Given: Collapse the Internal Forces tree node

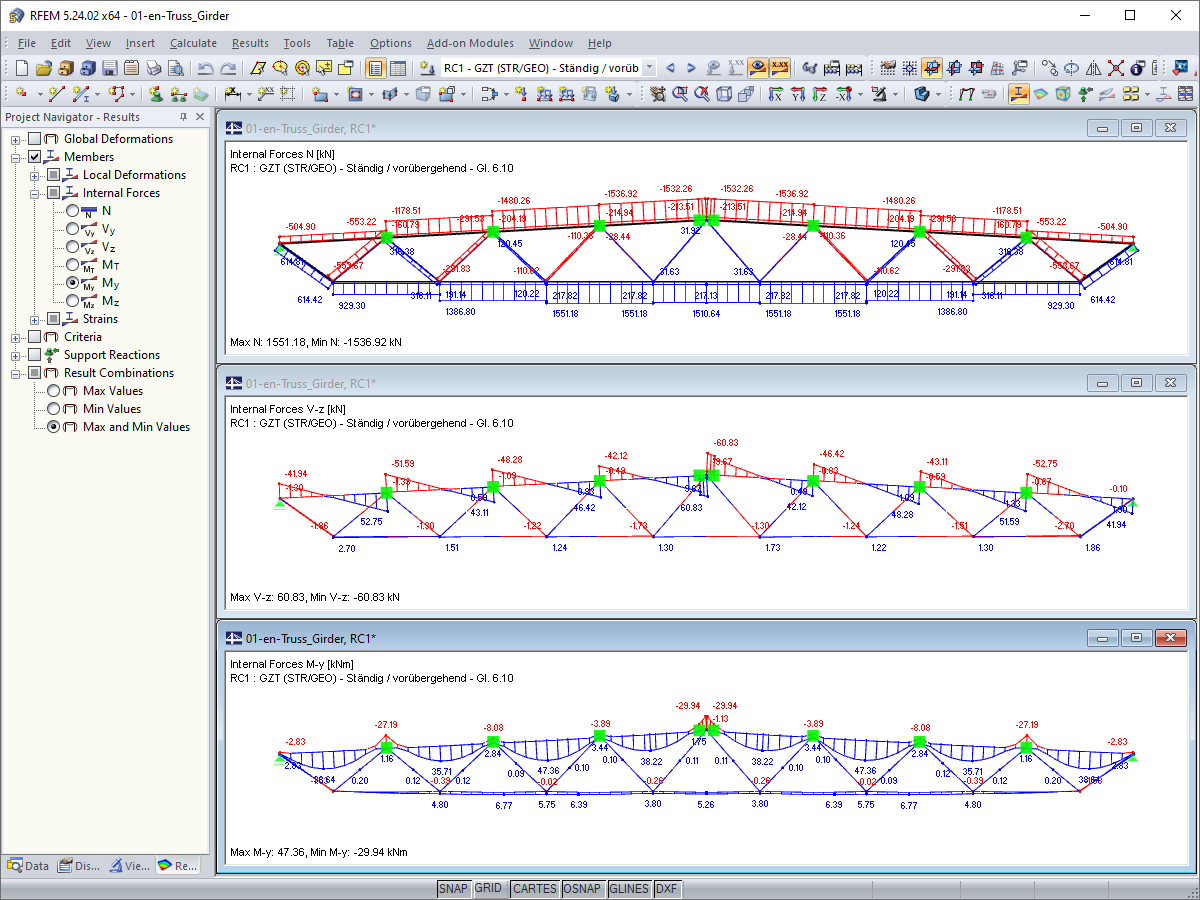Looking at the screenshot, I should (35, 193).
